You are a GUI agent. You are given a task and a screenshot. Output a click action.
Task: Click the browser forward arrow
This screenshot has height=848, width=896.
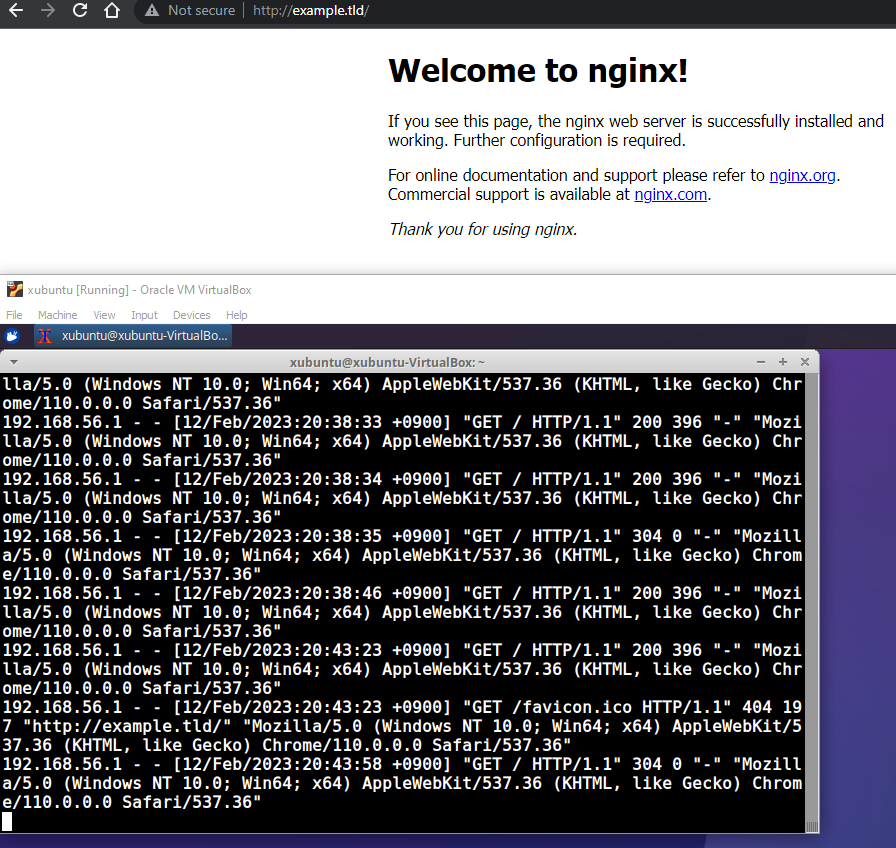(48, 10)
